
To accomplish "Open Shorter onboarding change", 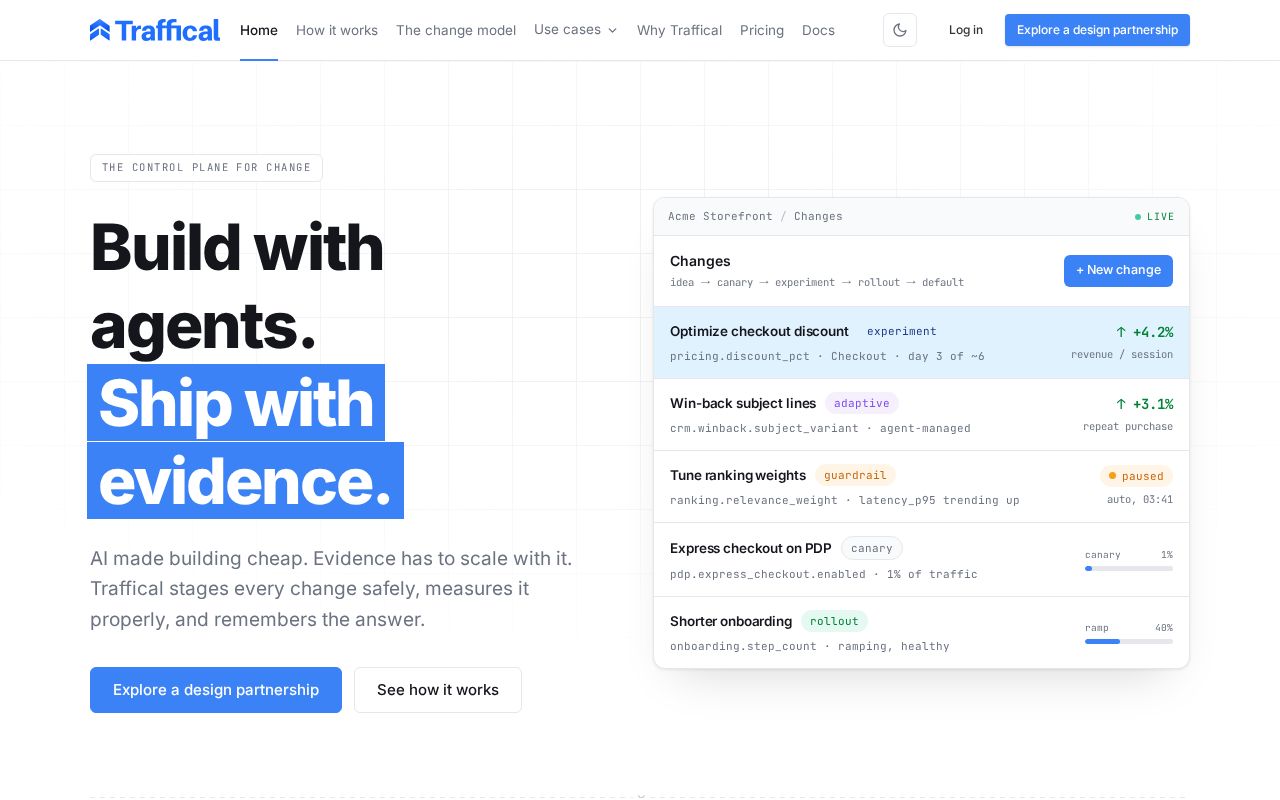I will point(921,633).
